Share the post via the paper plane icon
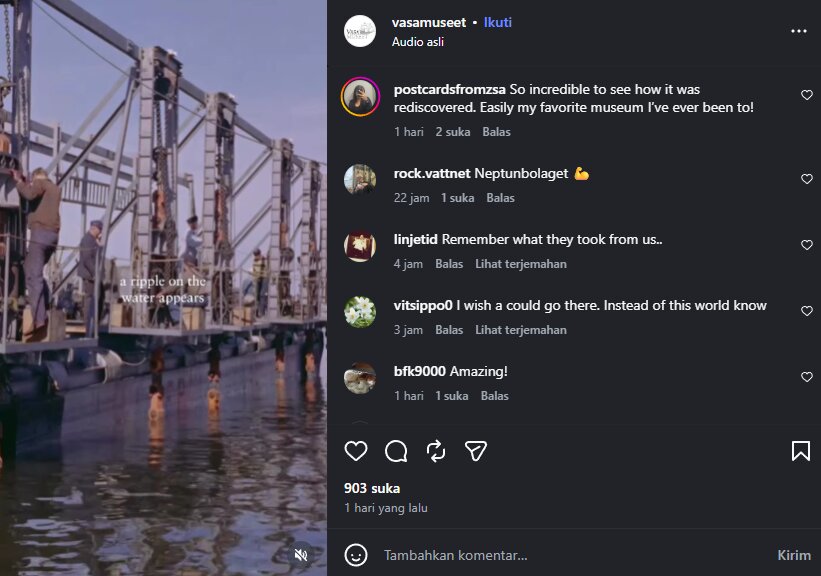The height and width of the screenshot is (576, 821). tap(476, 451)
